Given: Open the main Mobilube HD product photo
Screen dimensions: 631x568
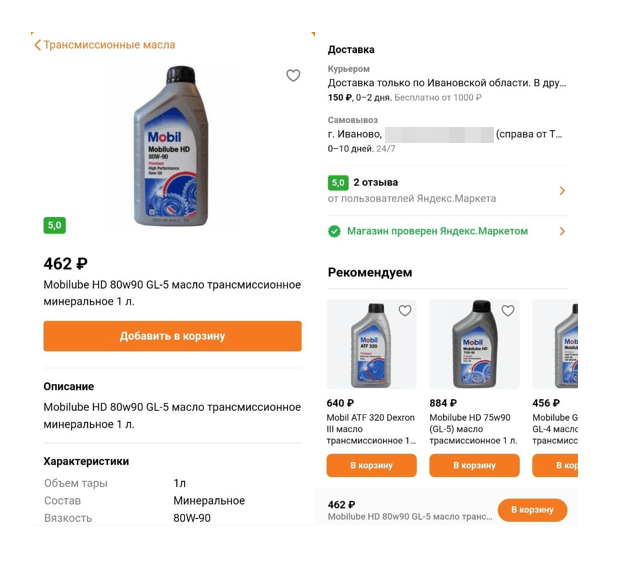Looking at the screenshot, I should [x=171, y=145].
